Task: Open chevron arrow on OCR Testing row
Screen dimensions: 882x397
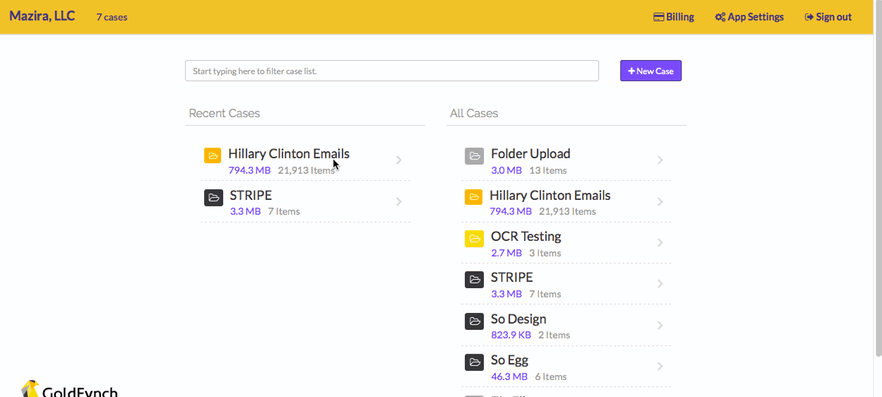Action: (x=660, y=243)
